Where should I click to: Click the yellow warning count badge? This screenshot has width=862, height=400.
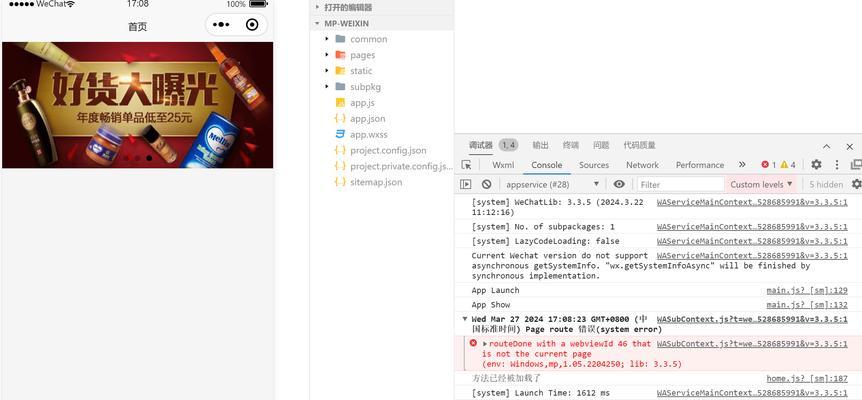click(788, 165)
